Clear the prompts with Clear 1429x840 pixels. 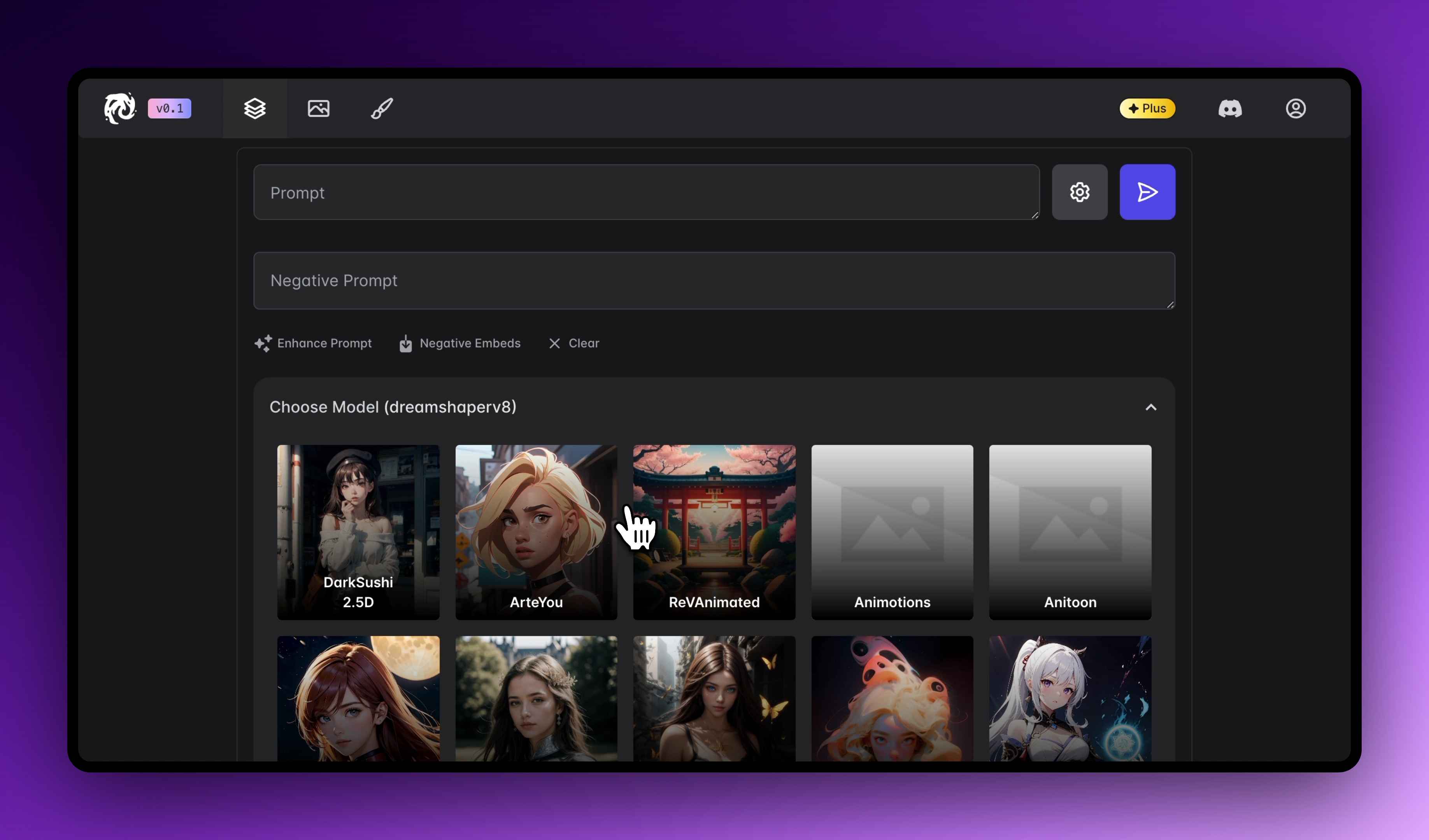coord(574,343)
